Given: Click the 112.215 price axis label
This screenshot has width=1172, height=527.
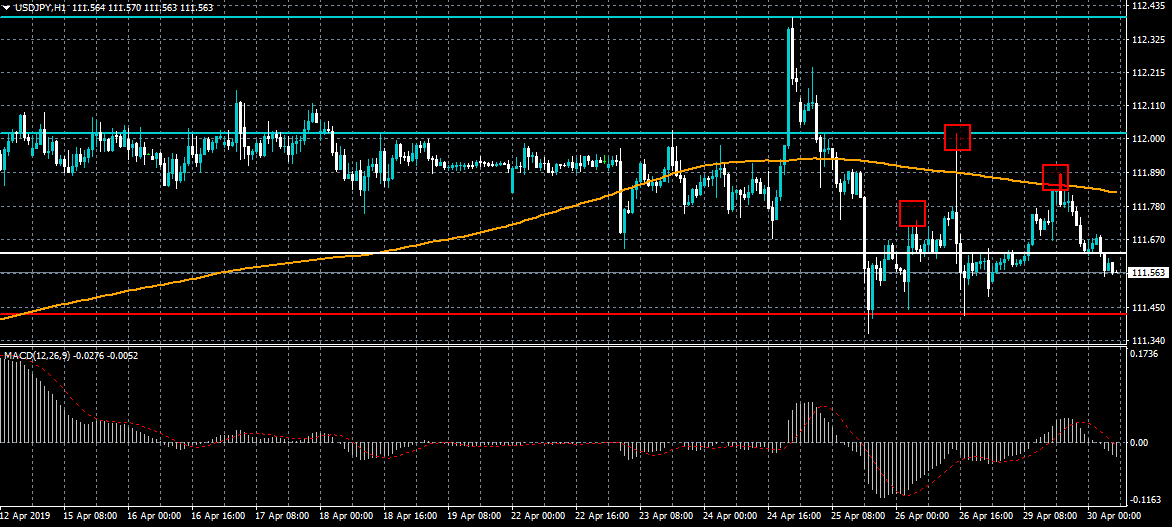Looking at the screenshot, I should pyautogui.click(x=1150, y=73).
